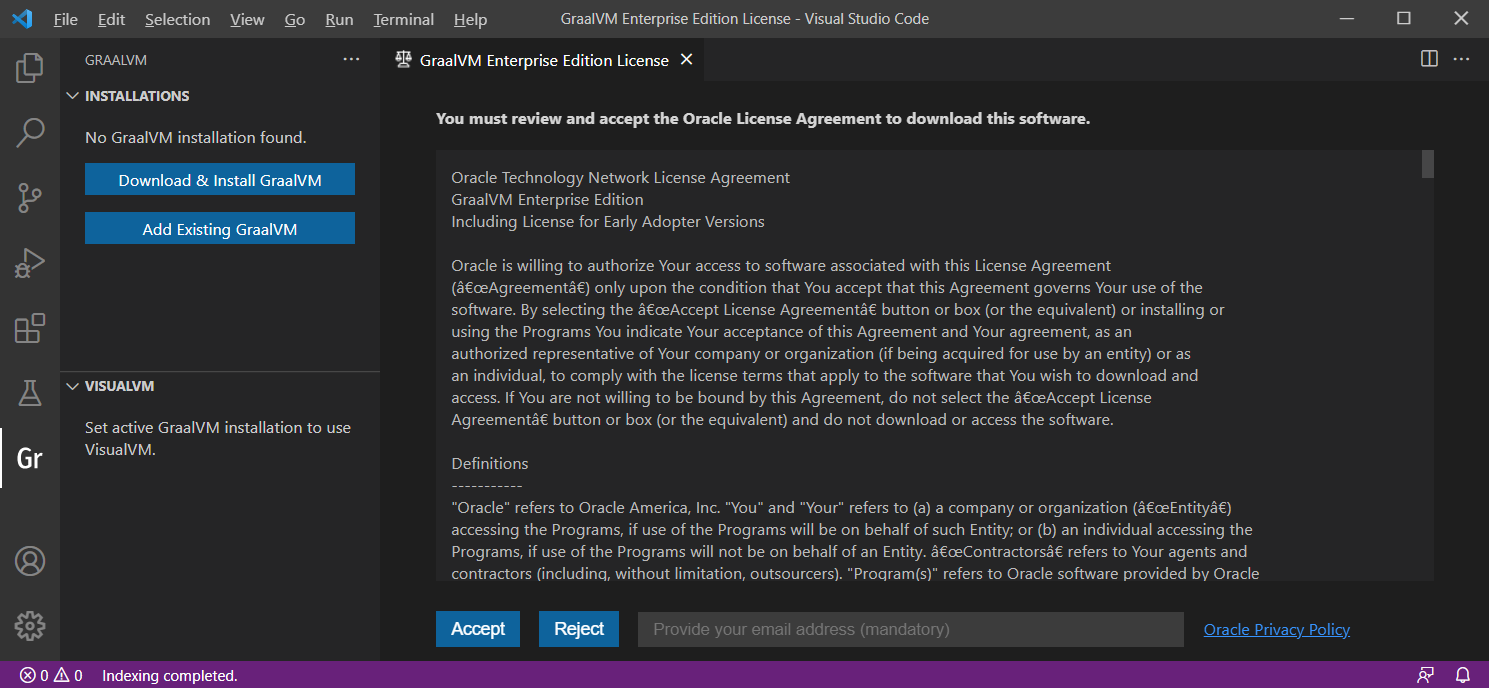Minimize the Visual Studio Code window
The image size is (1489, 688).
tap(1348, 19)
